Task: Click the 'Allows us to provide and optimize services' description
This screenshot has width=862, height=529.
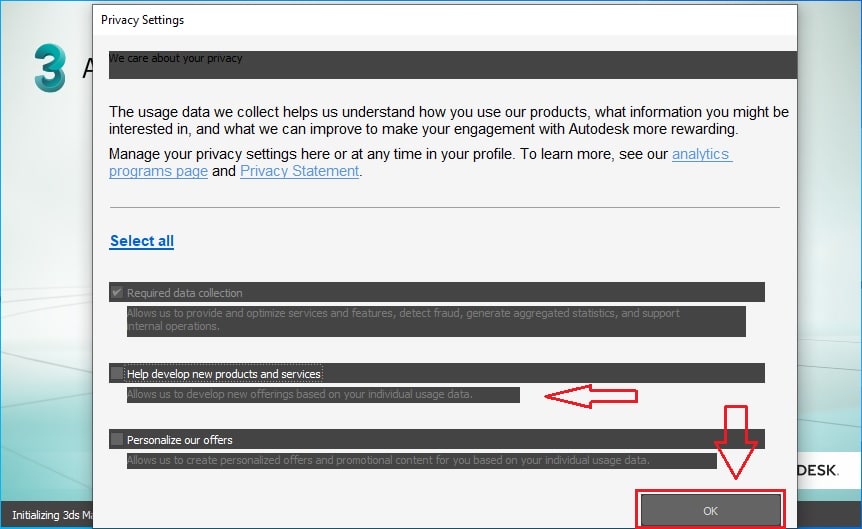Action: pos(403,319)
